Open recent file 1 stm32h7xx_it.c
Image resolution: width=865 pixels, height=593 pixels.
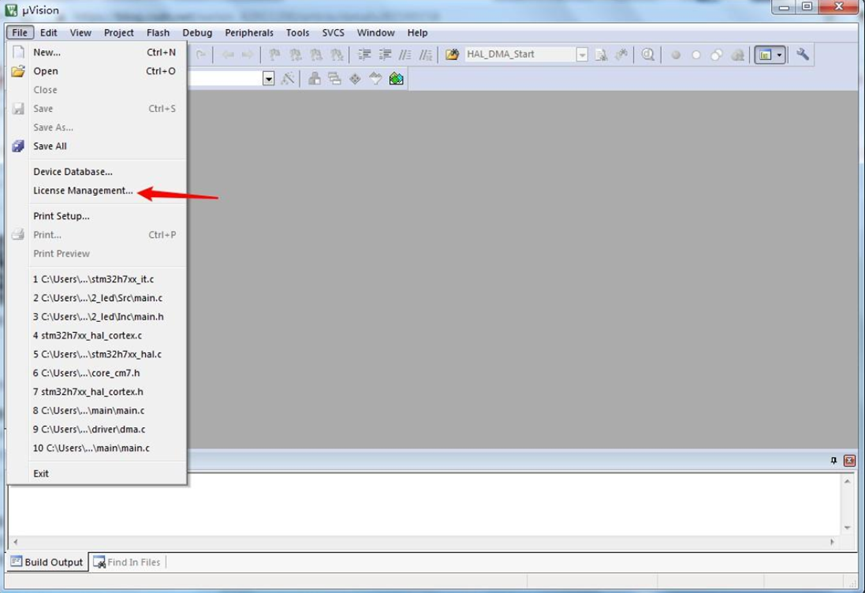97,279
